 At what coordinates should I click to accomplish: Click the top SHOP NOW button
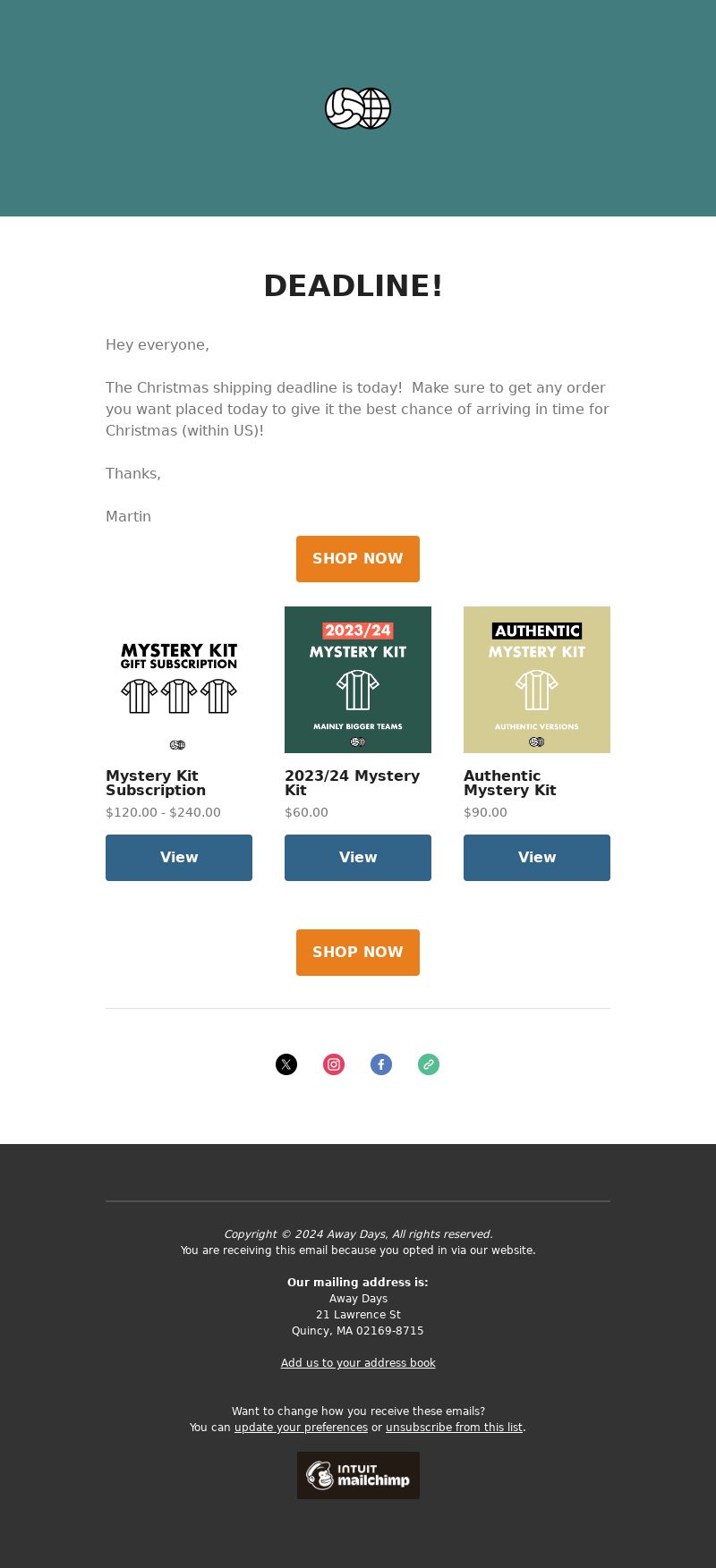pos(358,559)
